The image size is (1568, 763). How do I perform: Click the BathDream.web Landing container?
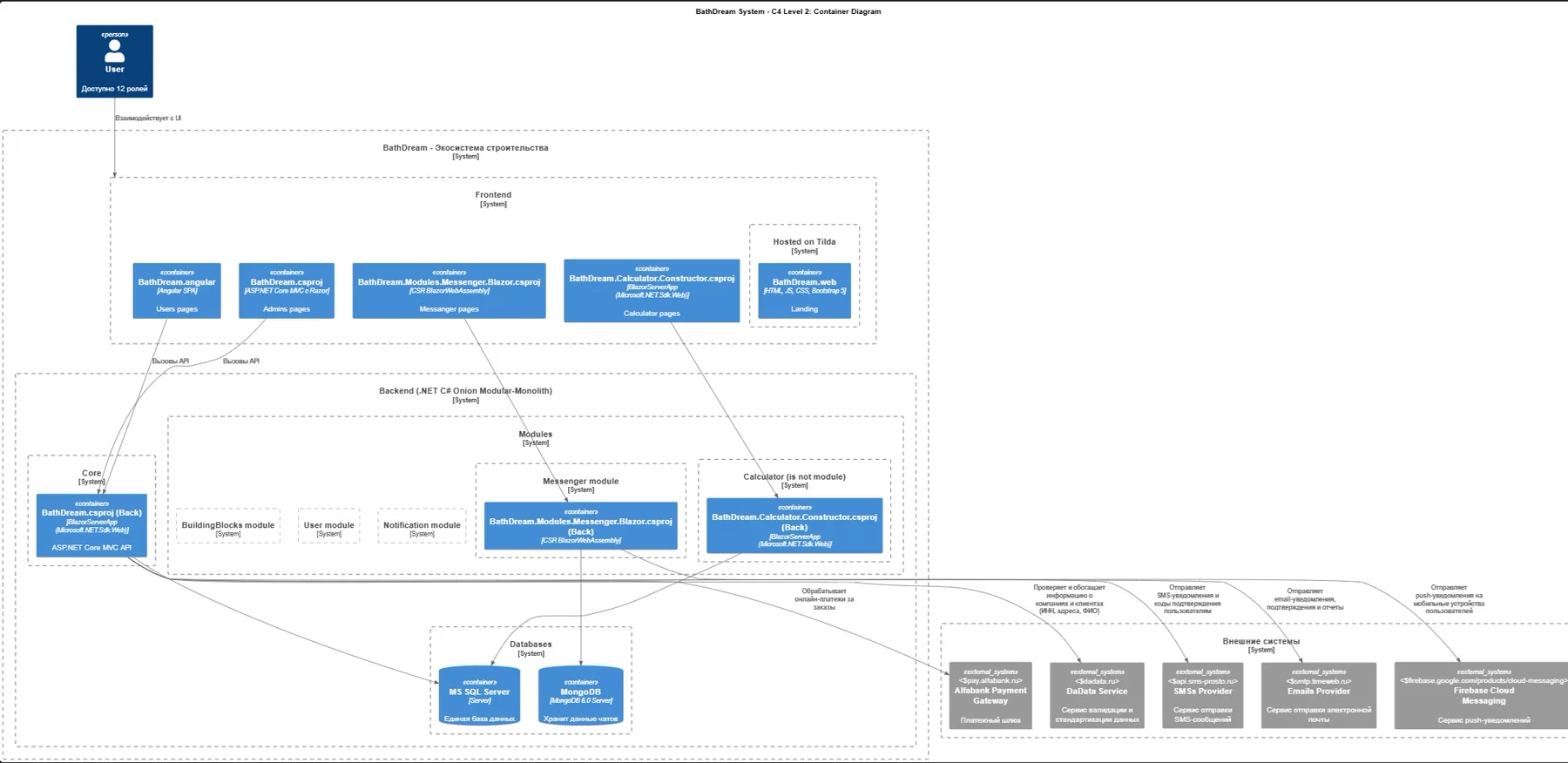pos(804,291)
